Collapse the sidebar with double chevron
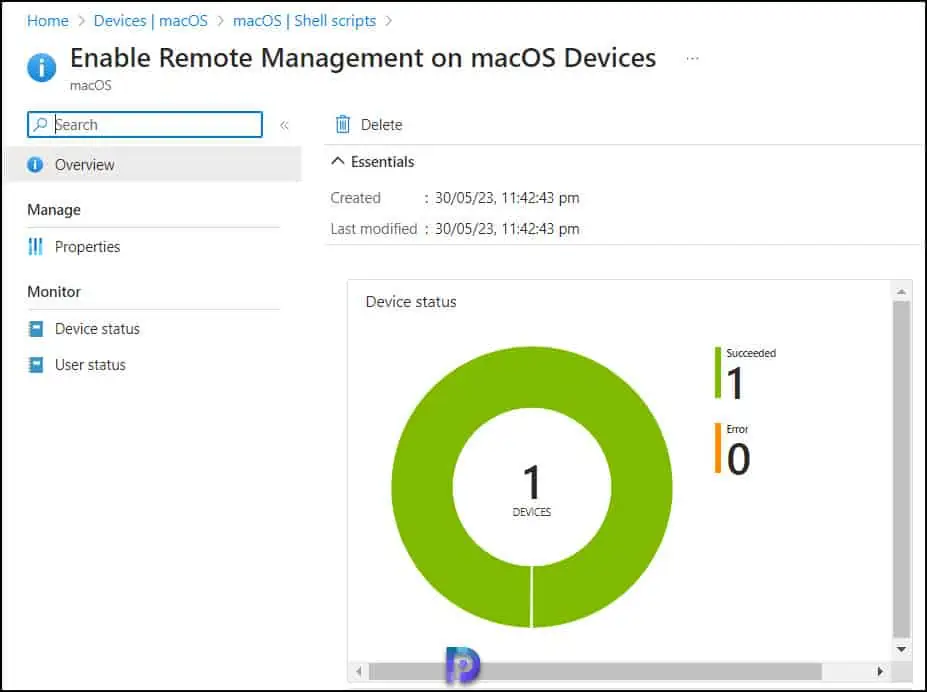Image resolution: width=927 pixels, height=692 pixels. [284, 125]
